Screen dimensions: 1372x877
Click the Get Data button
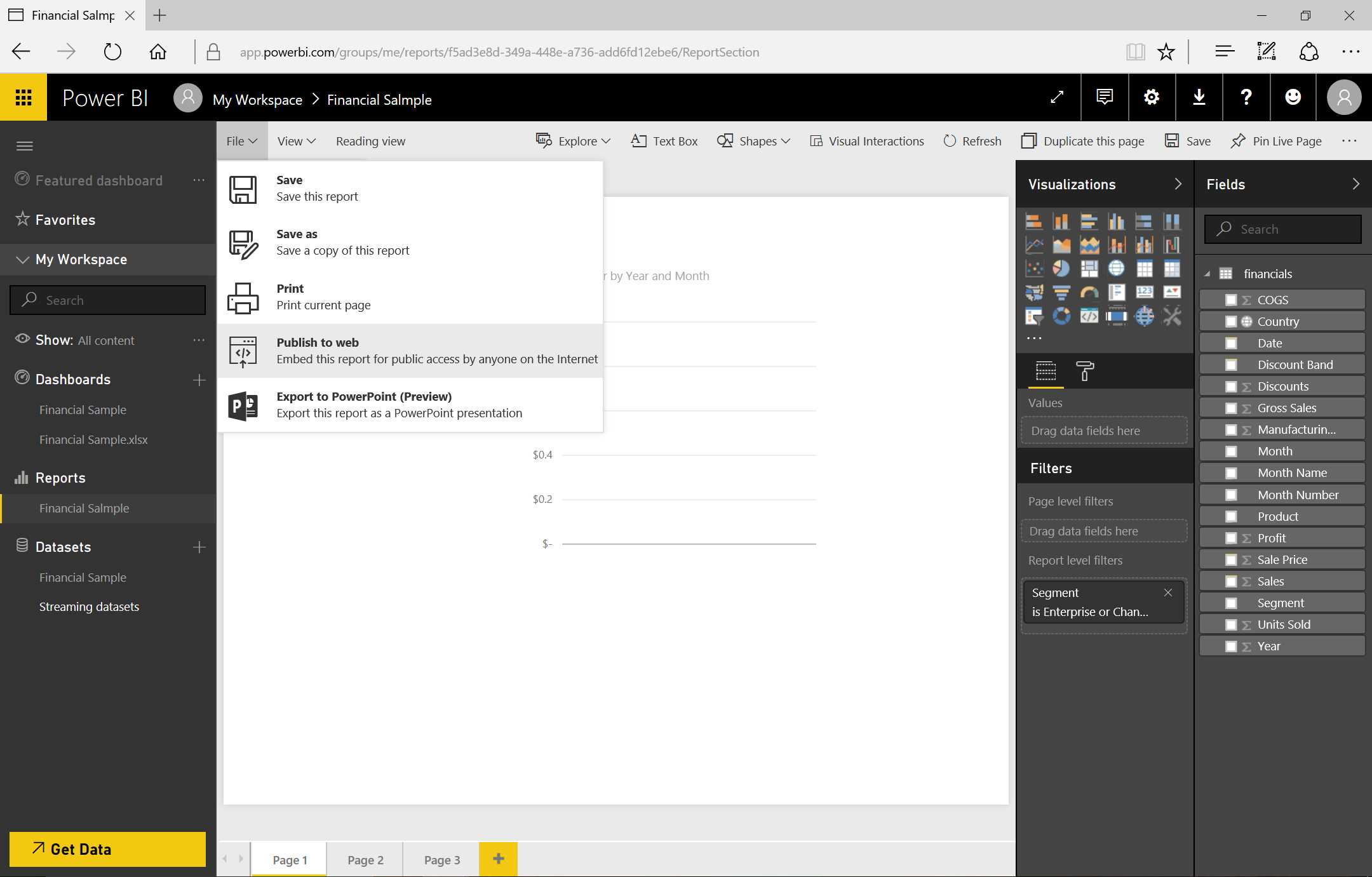(107, 849)
